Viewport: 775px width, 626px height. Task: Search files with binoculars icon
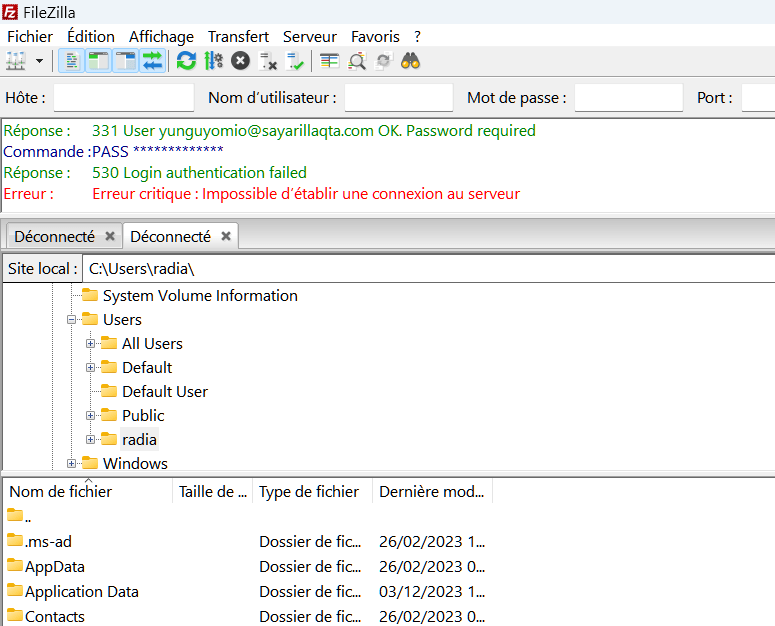tap(411, 61)
